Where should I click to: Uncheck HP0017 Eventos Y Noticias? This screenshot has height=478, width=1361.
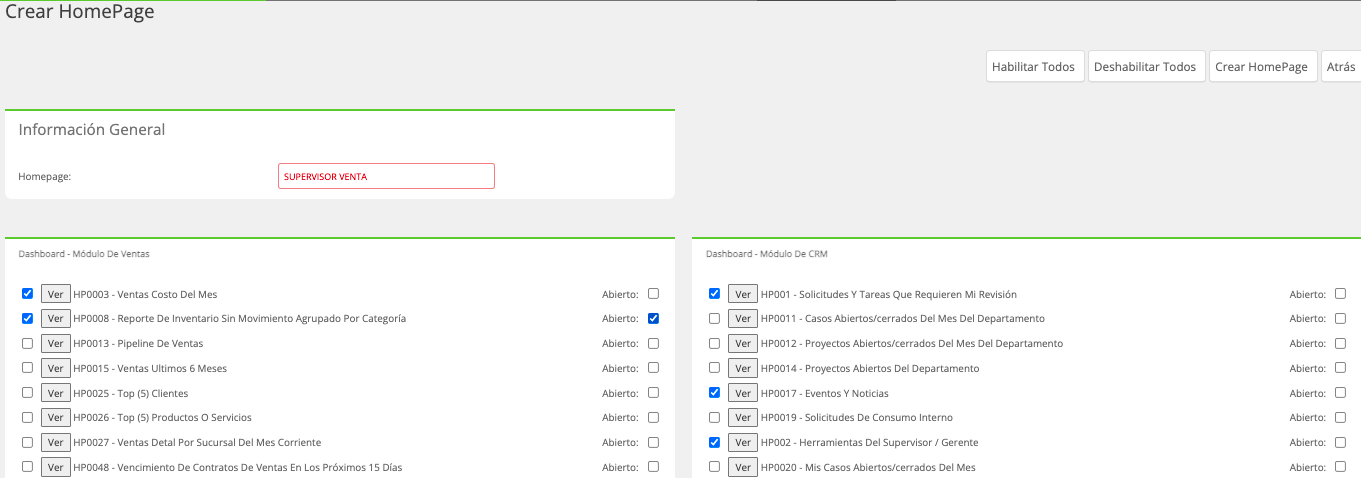pos(714,393)
